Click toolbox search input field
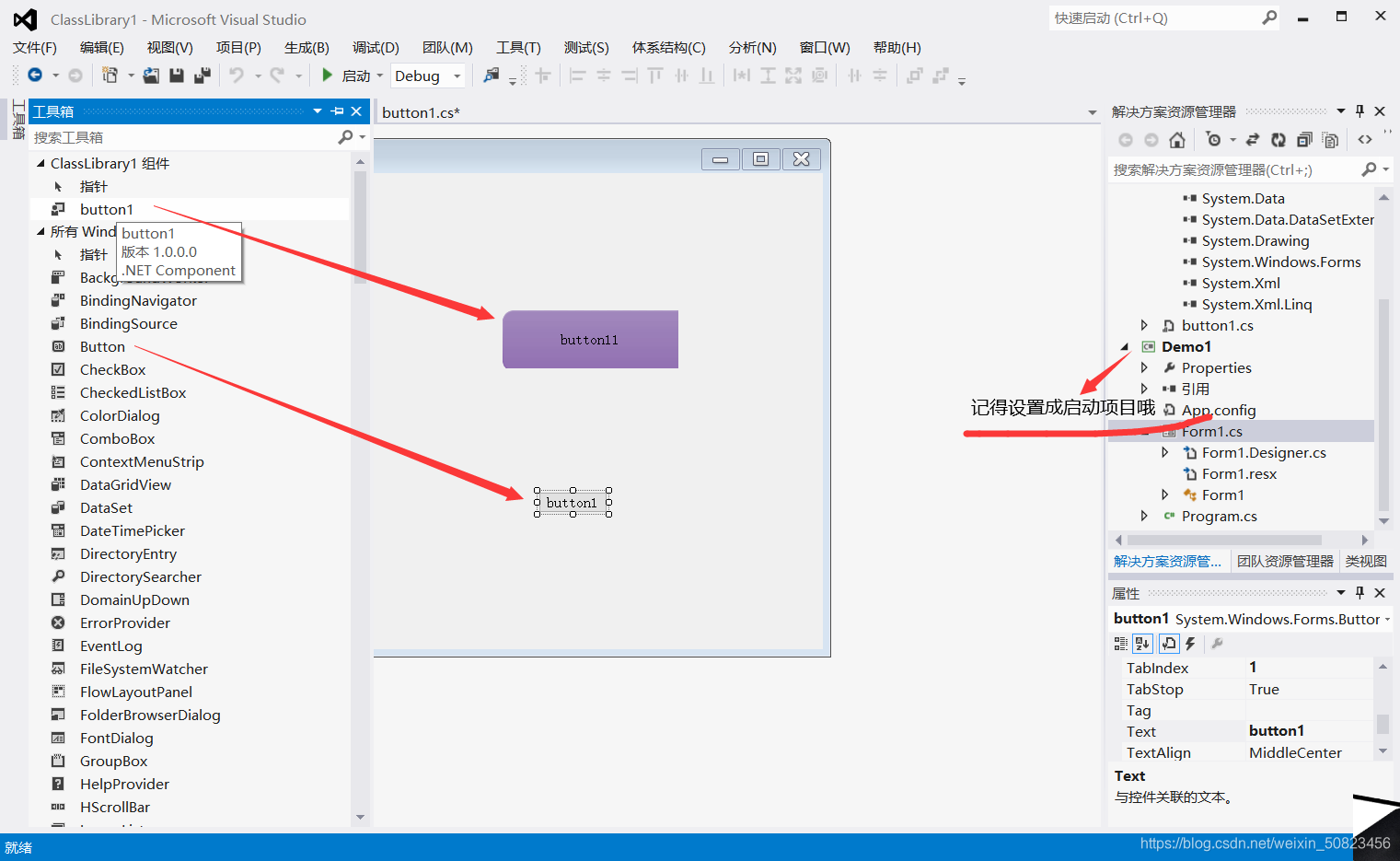 point(184,137)
